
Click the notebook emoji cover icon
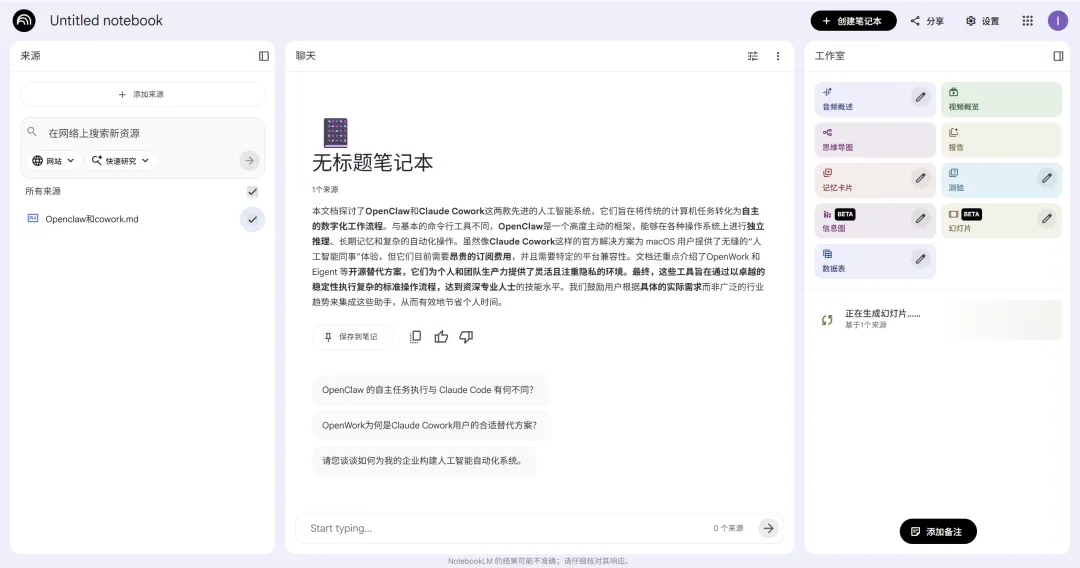click(335, 132)
